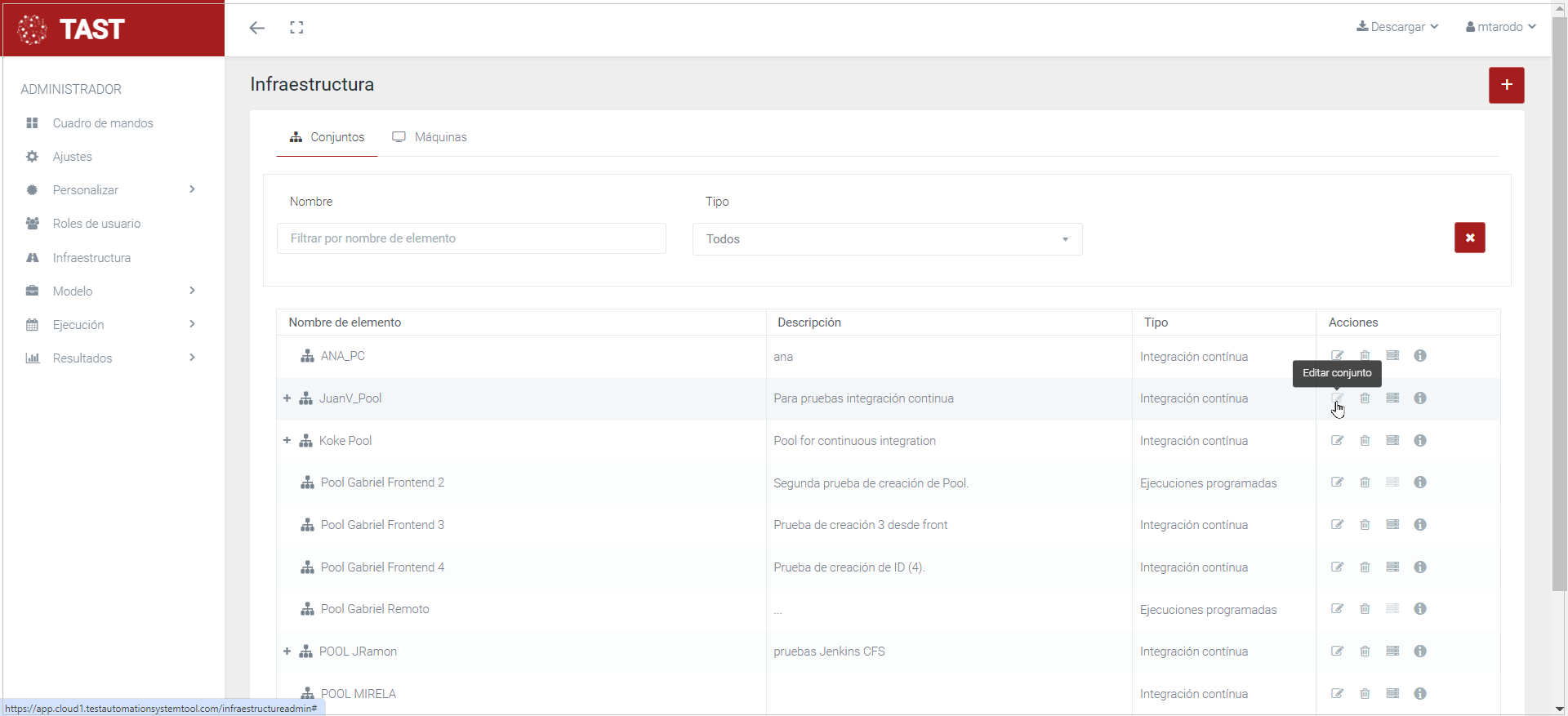Select the Conjuntos tab
This screenshot has width=1568, height=716.
click(327, 137)
